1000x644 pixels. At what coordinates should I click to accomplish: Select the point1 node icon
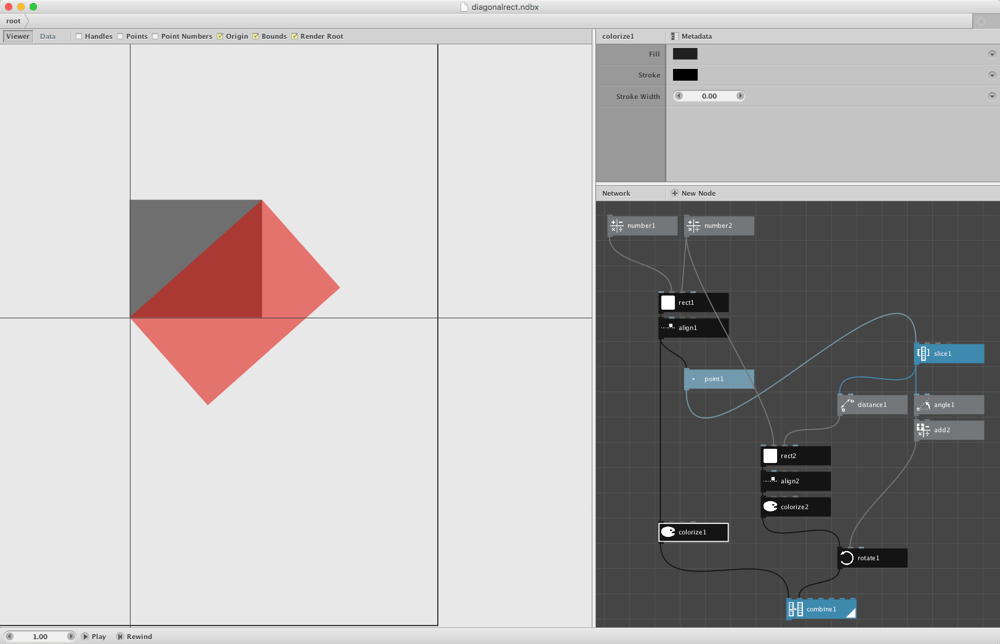pos(693,379)
